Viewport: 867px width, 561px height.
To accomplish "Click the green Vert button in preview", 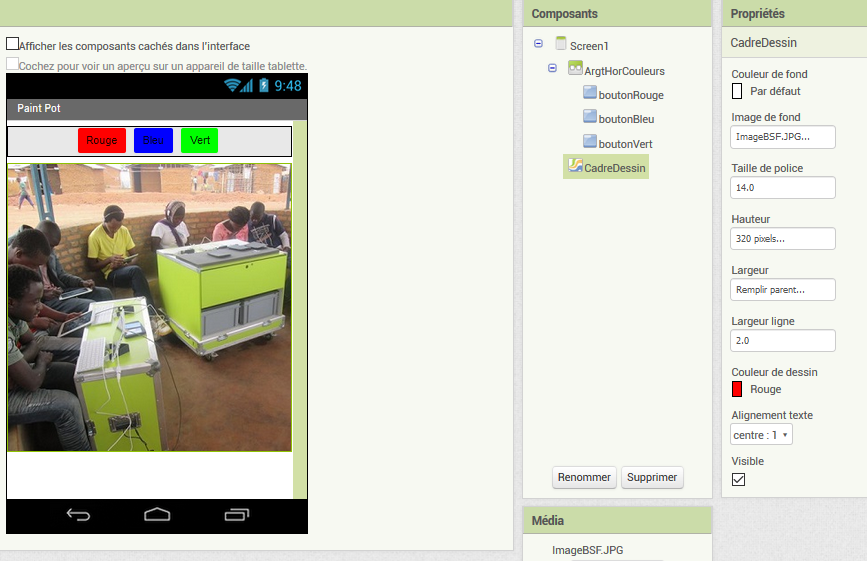I will click(200, 140).
